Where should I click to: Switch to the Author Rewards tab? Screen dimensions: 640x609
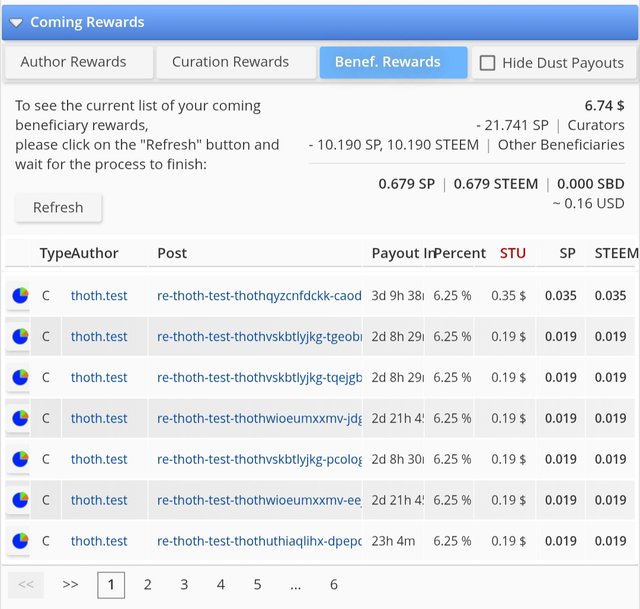[74, 62]
